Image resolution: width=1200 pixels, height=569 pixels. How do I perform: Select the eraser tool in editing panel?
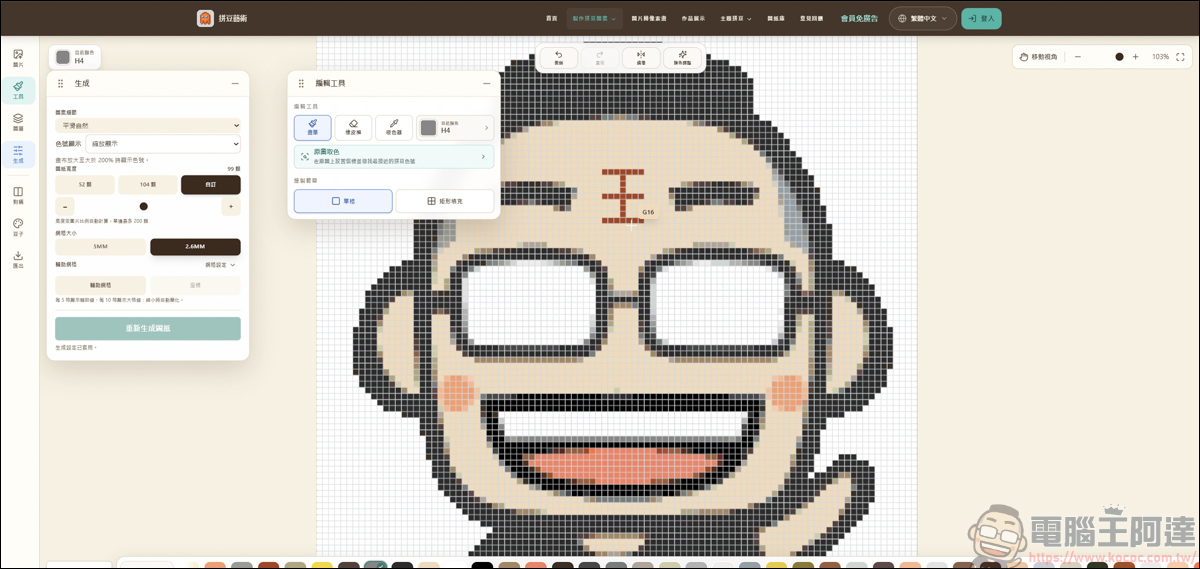coord(353,127)
